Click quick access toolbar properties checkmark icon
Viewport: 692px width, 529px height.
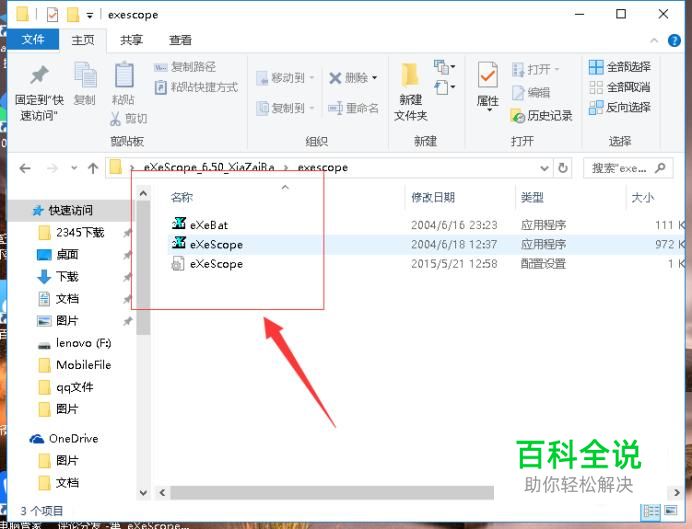pos(52,15)
